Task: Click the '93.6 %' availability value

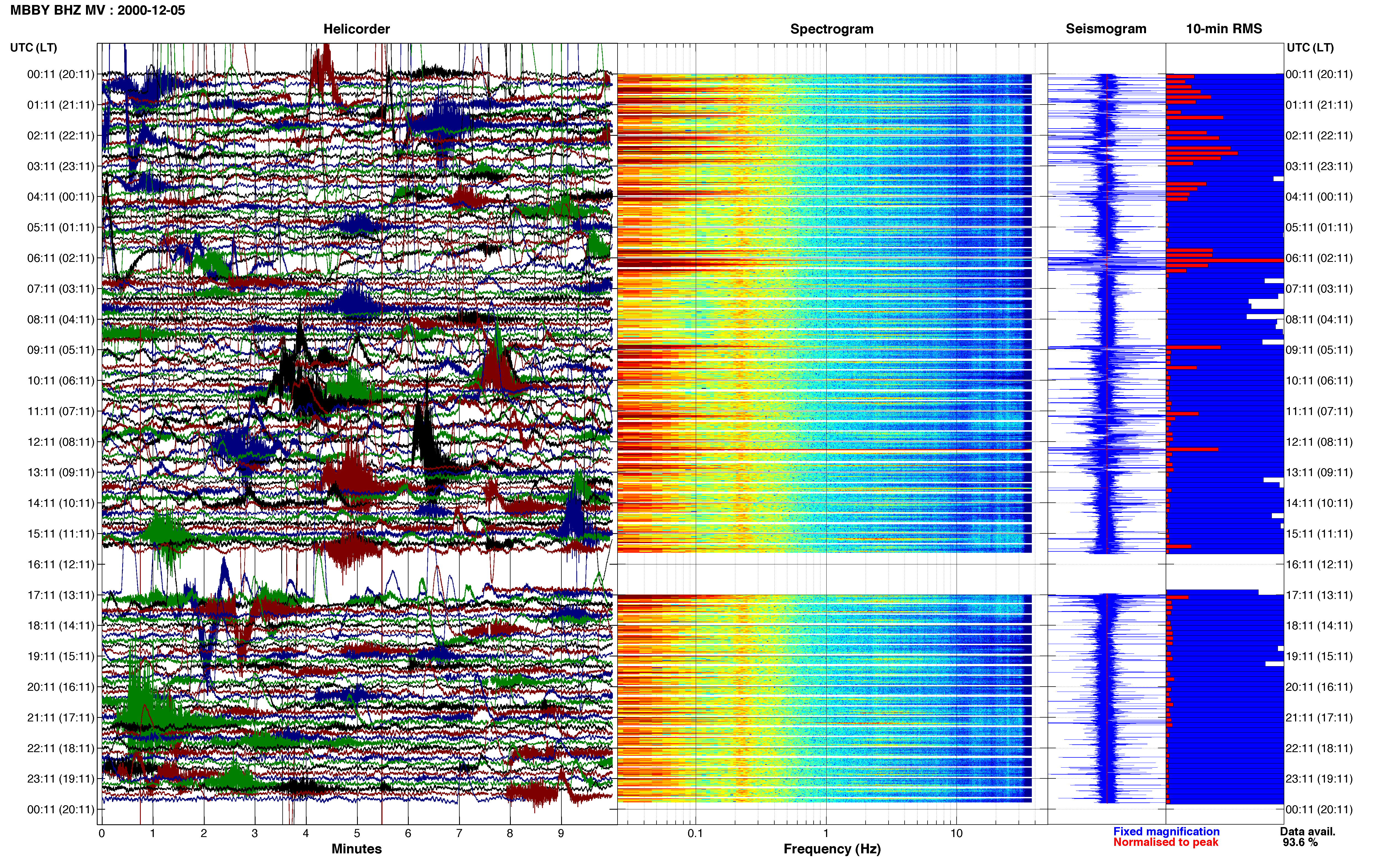Action: (1300, 842)
